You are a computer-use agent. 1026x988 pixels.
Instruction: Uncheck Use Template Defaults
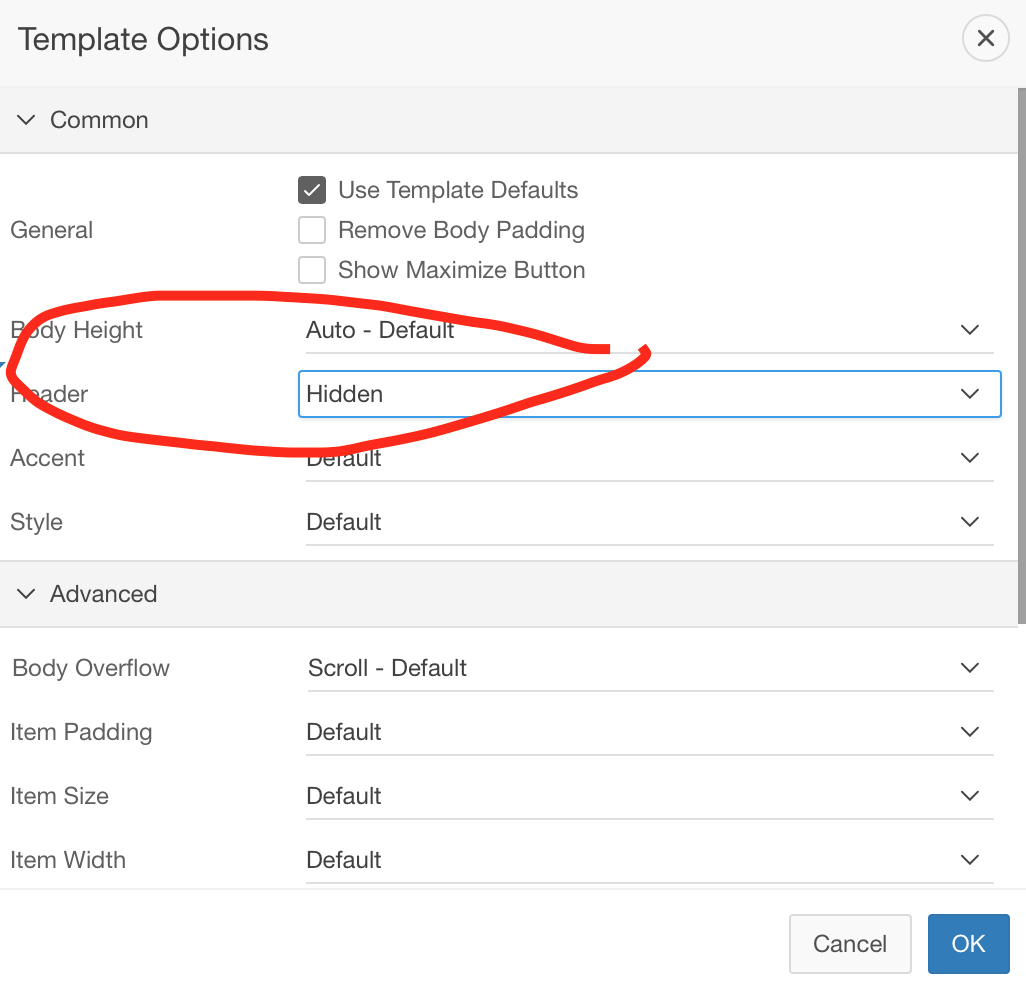(x=312, y=189)
